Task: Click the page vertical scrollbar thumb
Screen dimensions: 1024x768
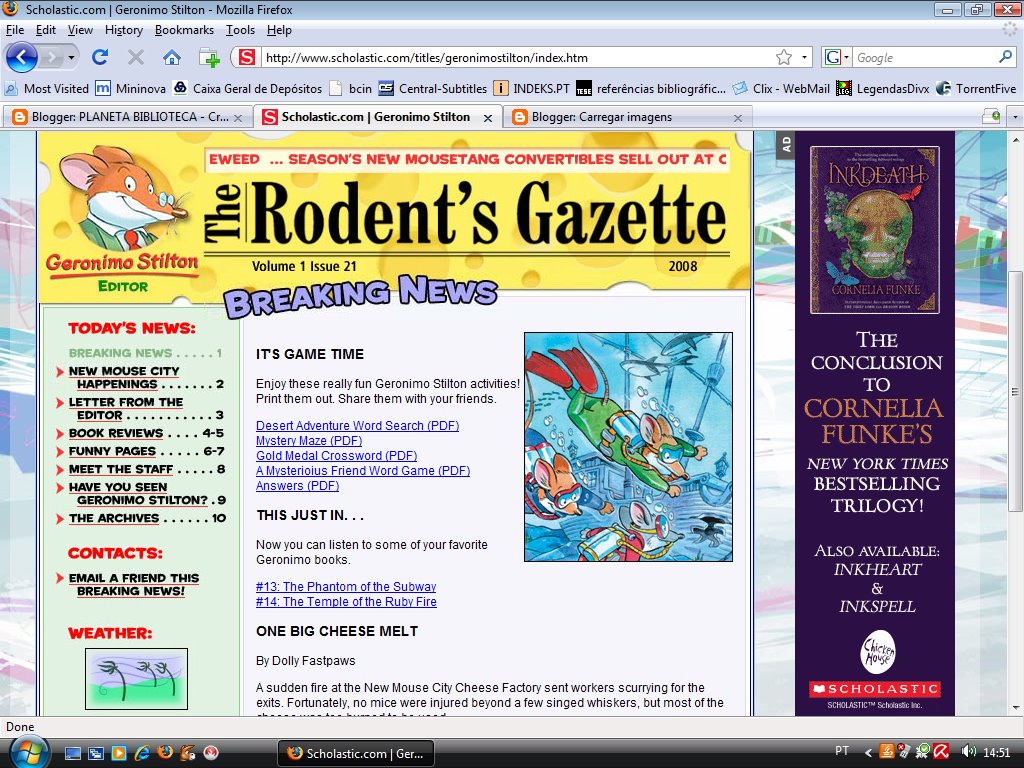Action: [x=1015, y=392]
